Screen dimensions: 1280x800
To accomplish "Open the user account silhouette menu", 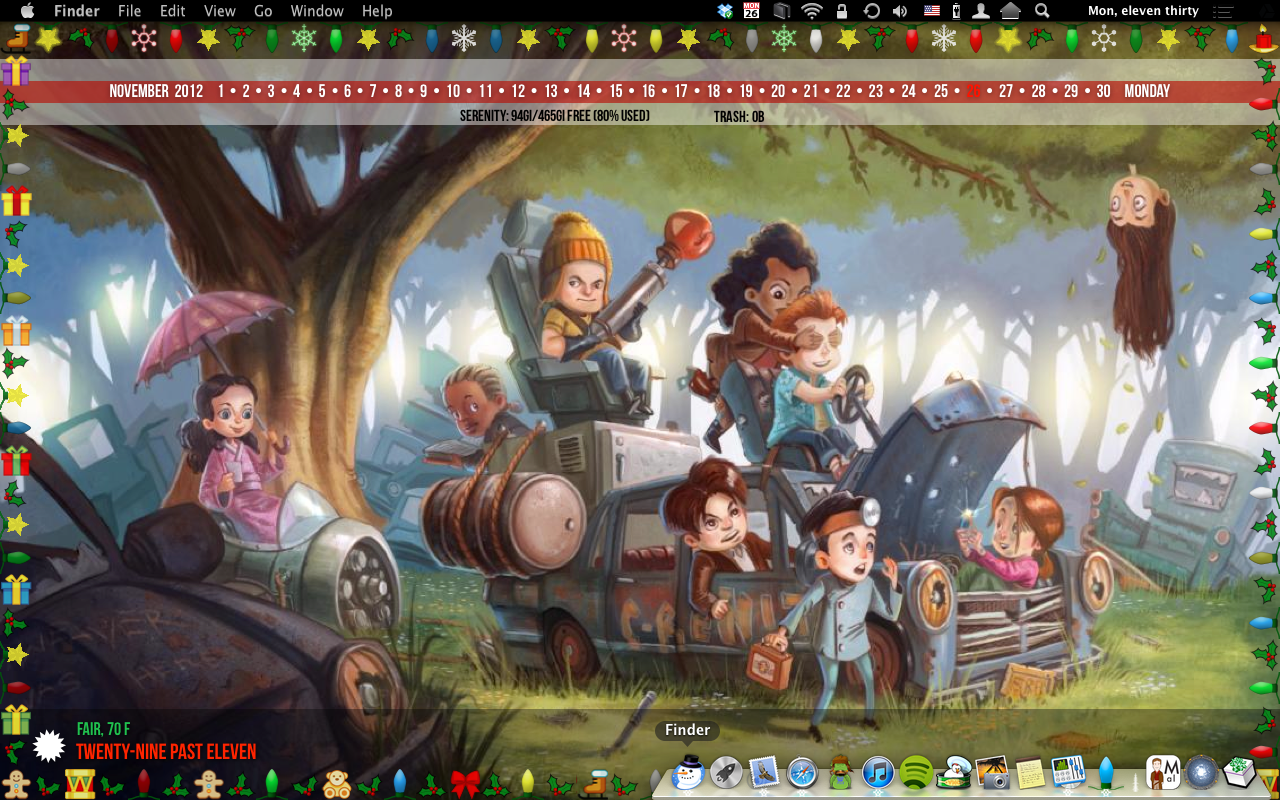I will tap(981, 11).
